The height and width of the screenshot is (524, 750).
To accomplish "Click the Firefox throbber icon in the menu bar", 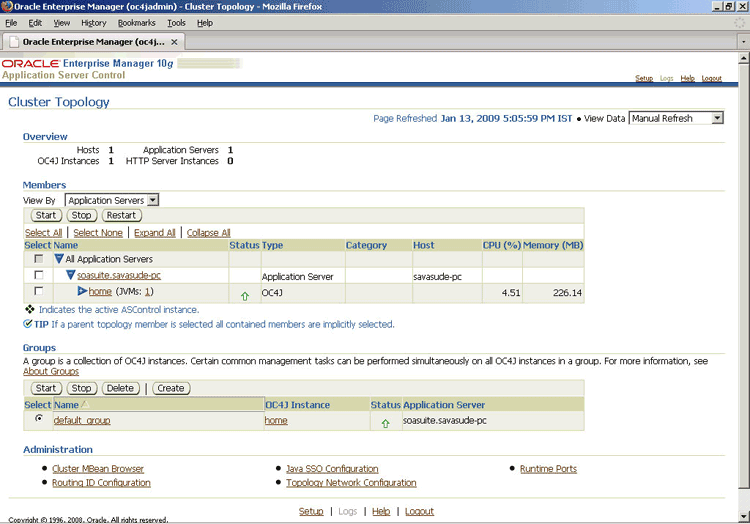I will click(740, 22).
